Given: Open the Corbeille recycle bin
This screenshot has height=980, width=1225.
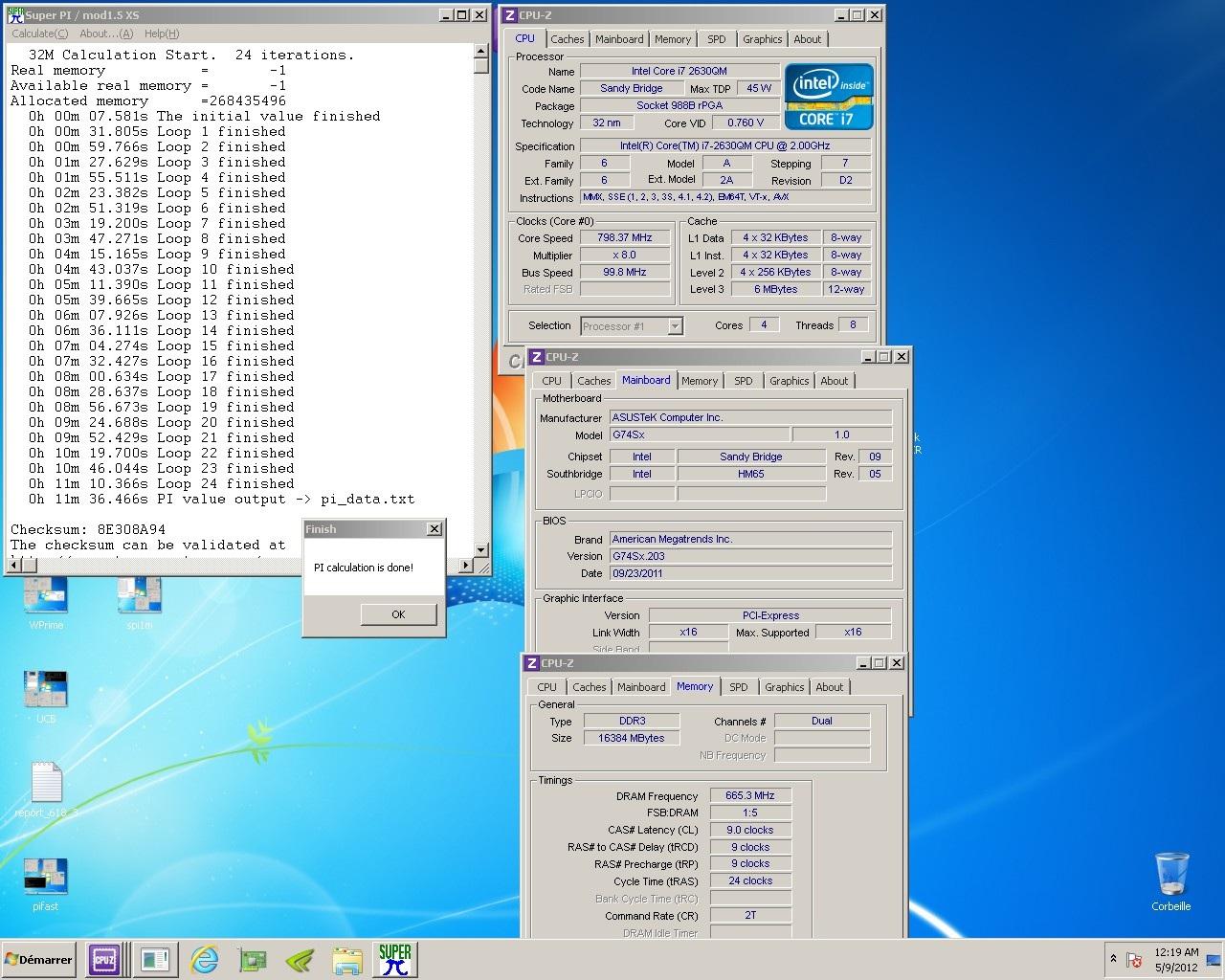Looking at the screenshot, I should coord(1171,881).
